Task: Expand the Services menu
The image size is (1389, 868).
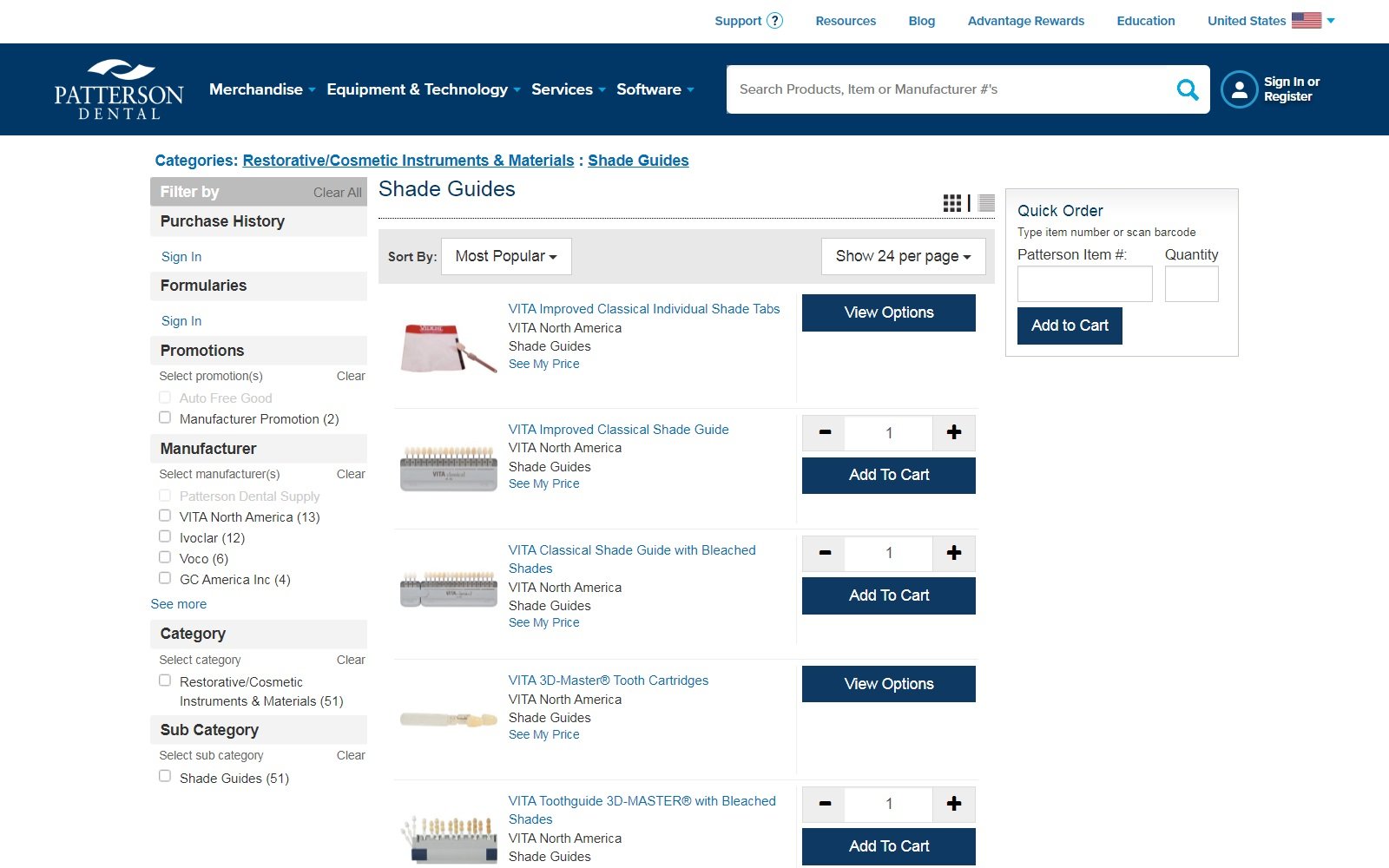Action: point(569,89)
